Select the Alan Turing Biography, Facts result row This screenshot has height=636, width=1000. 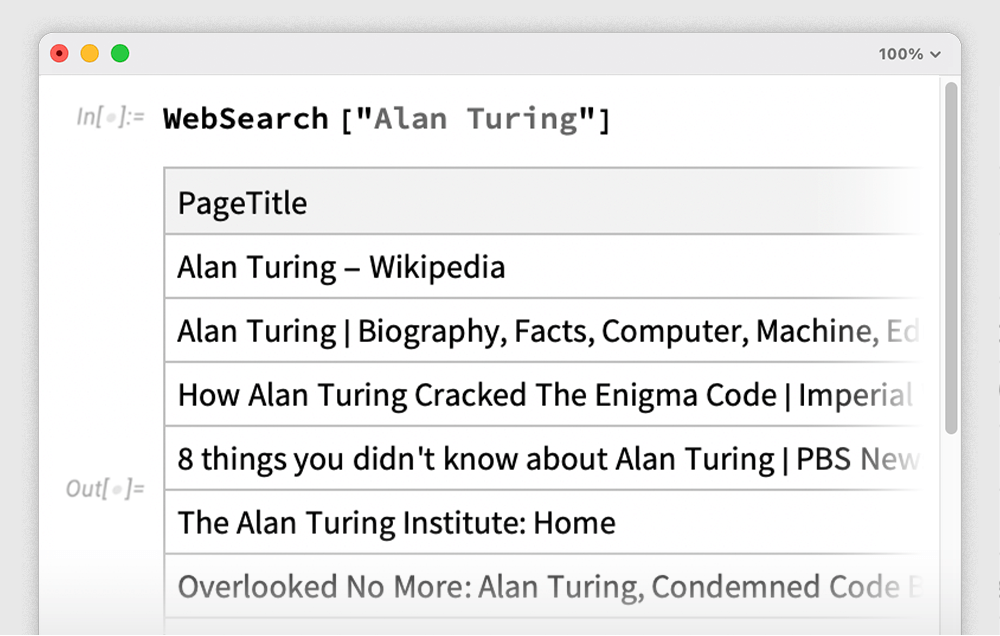pyautogui.click(x=540, y=331)
